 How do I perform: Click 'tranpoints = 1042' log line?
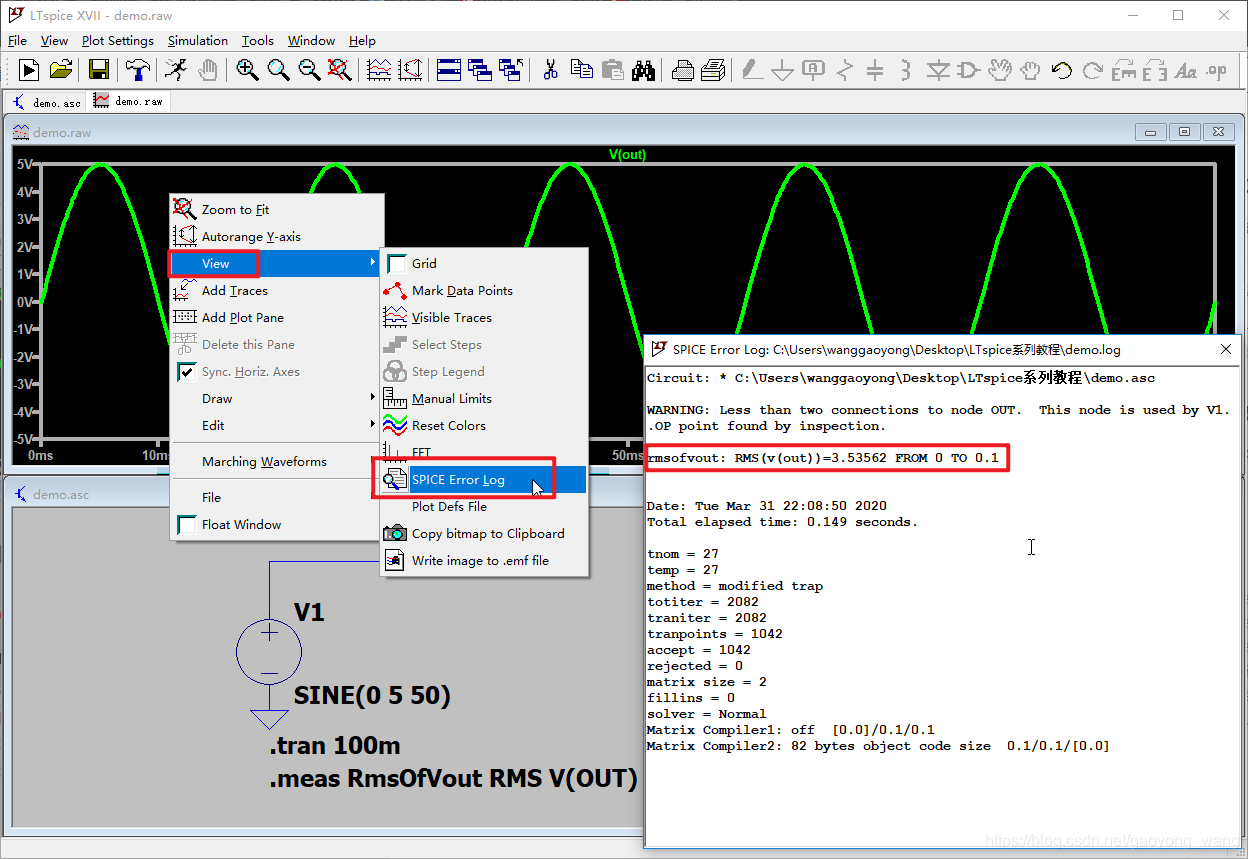tap(715, 634)
